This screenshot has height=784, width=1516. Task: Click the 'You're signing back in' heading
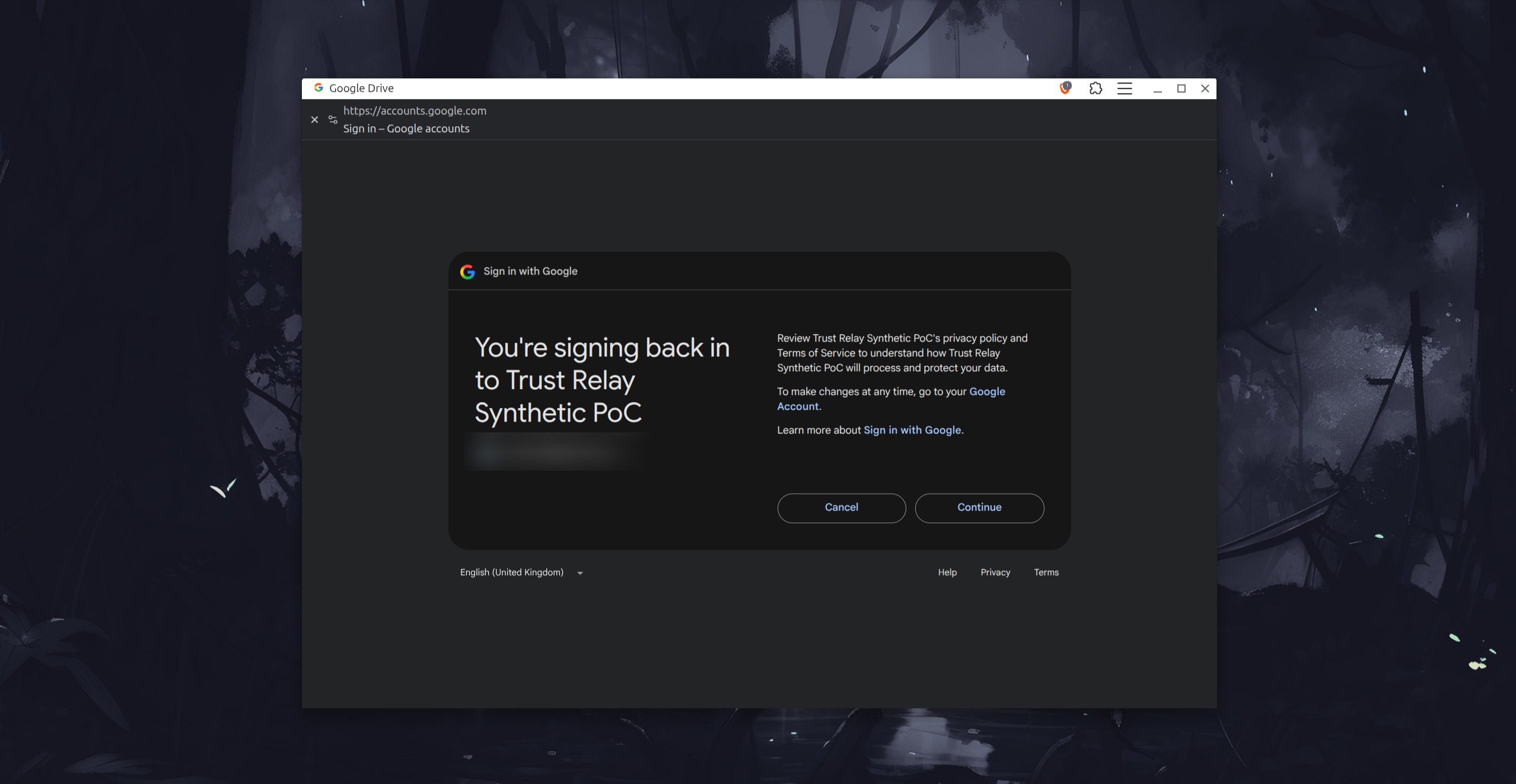pos(602,380)
